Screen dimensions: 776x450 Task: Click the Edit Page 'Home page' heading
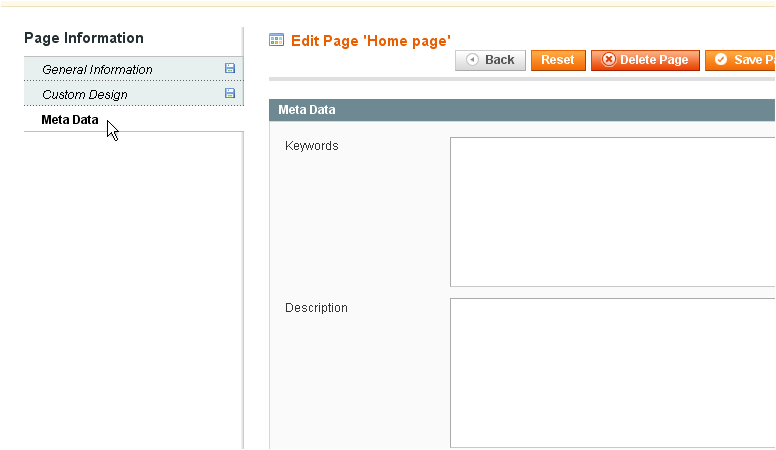[370, 41]
